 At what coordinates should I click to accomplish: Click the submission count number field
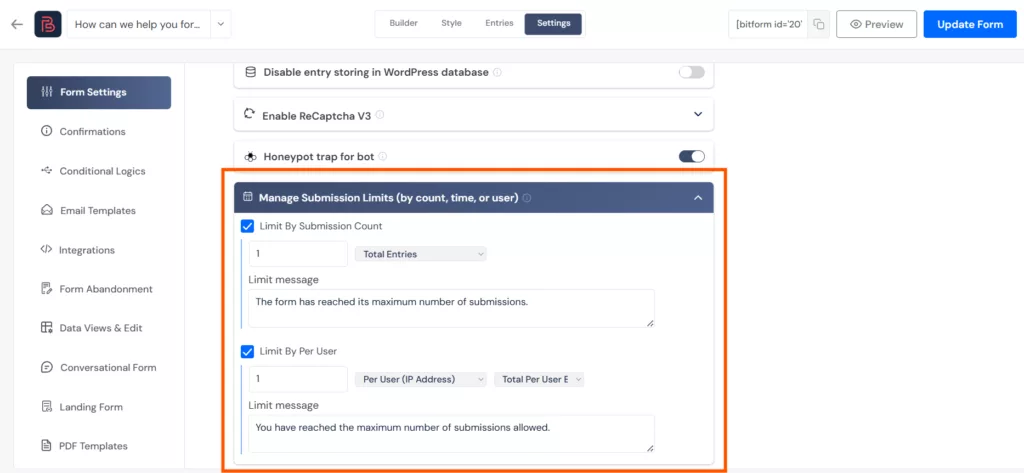pyautogui.click(x=298, y=254)
